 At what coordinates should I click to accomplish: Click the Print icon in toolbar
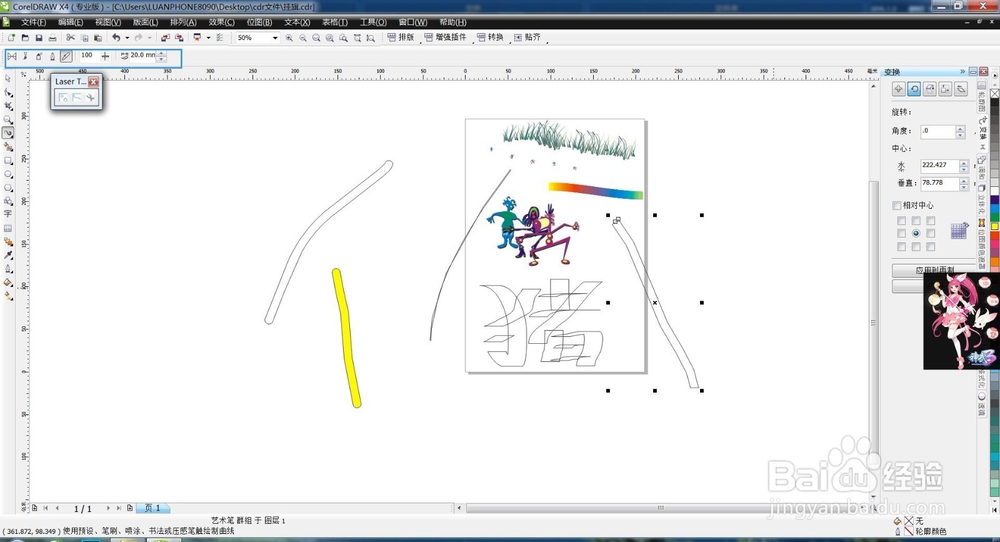[52, 38]
